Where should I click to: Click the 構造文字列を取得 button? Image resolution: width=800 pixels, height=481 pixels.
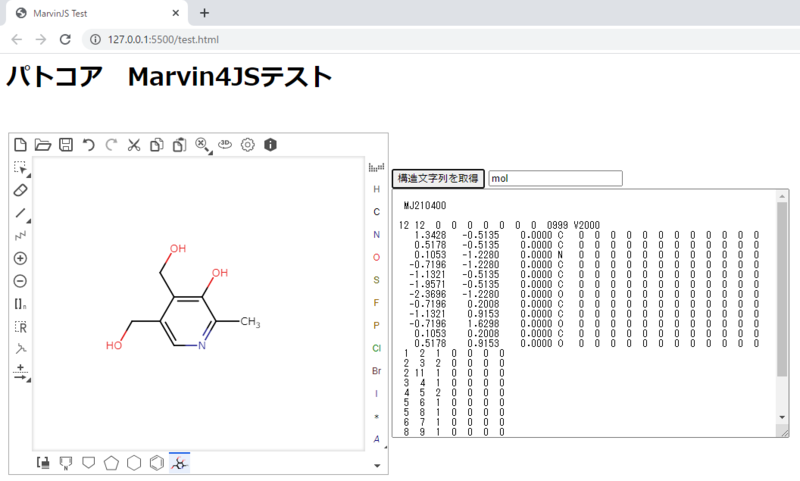[x=438, y=179]
